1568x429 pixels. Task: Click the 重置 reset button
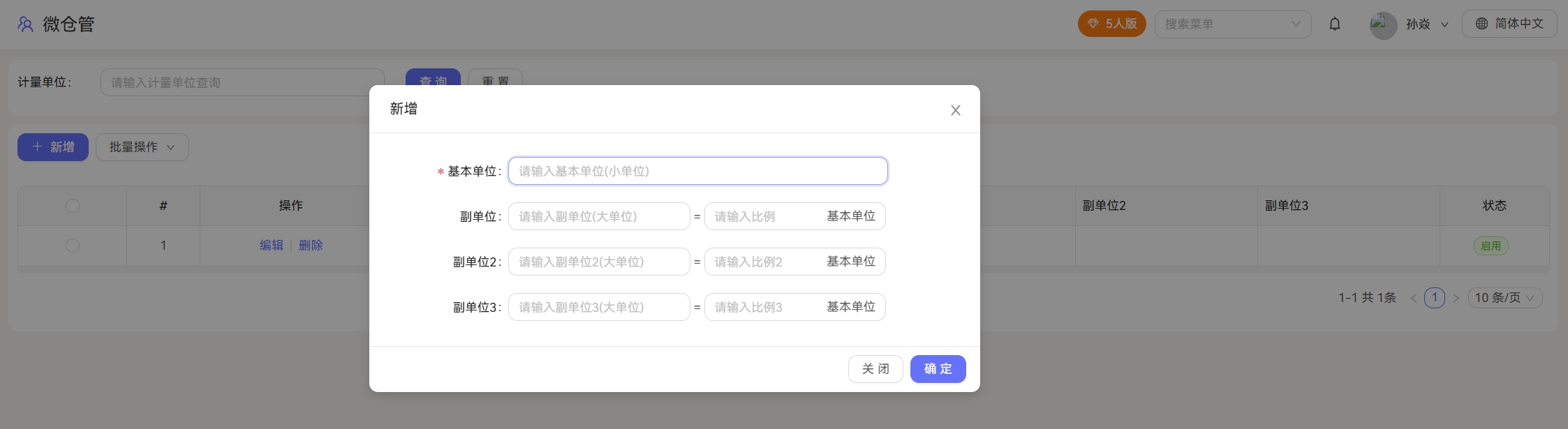(495, 77)
